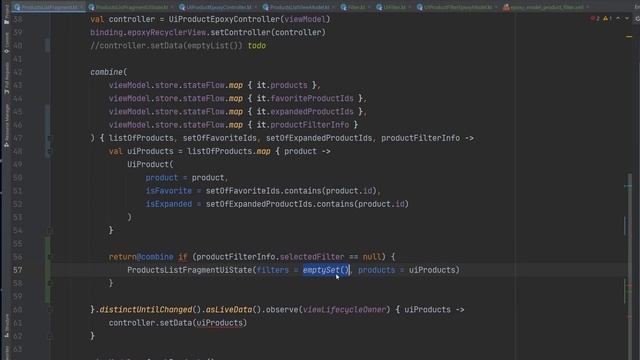
Task: Toggle fold marker at line 62
Action: (x=49, y=336)
